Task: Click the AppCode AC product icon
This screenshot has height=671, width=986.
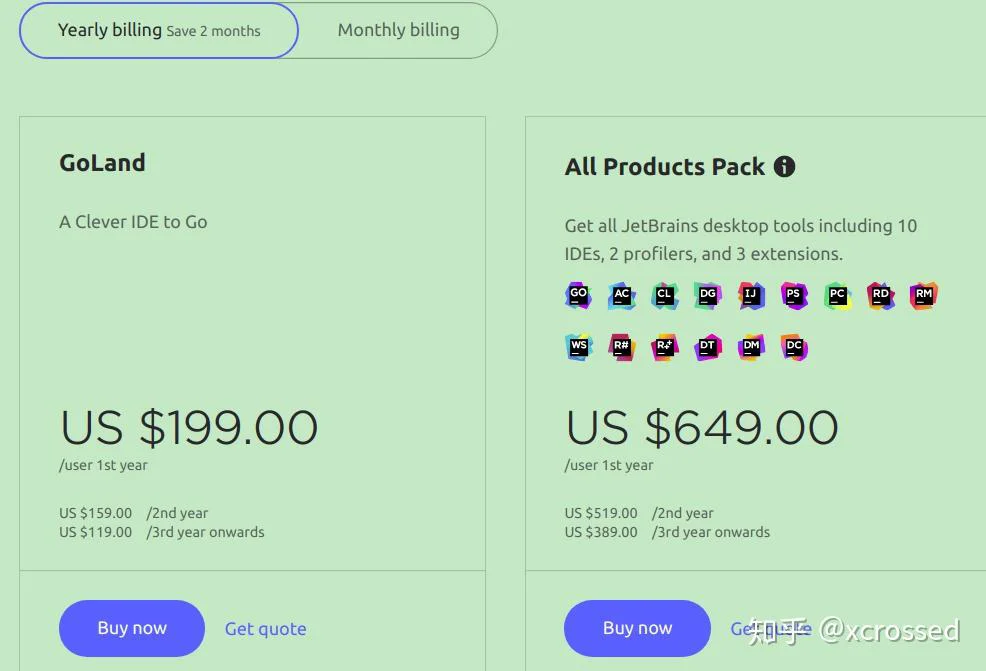Action: point(621,296)
